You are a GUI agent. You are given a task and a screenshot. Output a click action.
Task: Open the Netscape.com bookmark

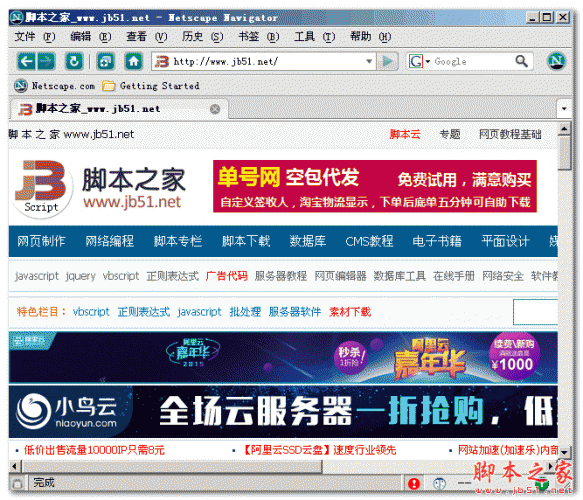[x=55, y=86]
